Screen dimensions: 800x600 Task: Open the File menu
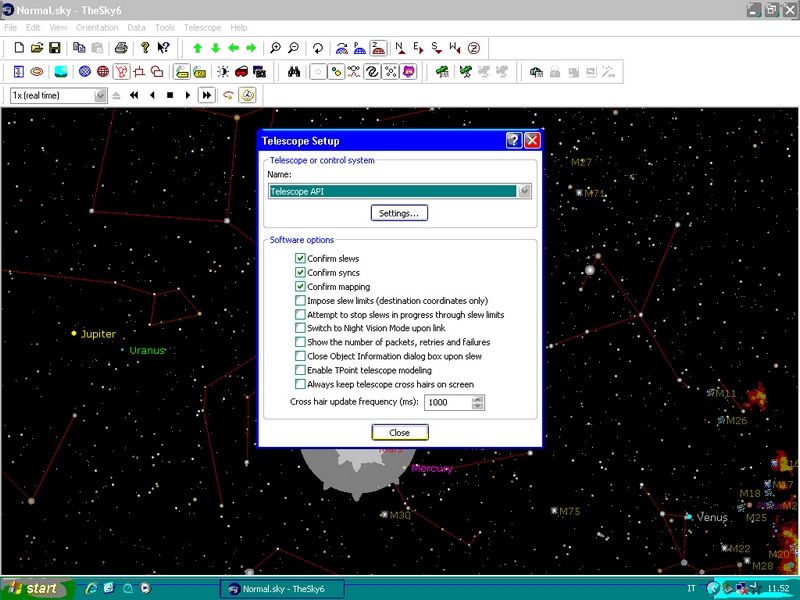pyautogui.click(x=10, y=28)
